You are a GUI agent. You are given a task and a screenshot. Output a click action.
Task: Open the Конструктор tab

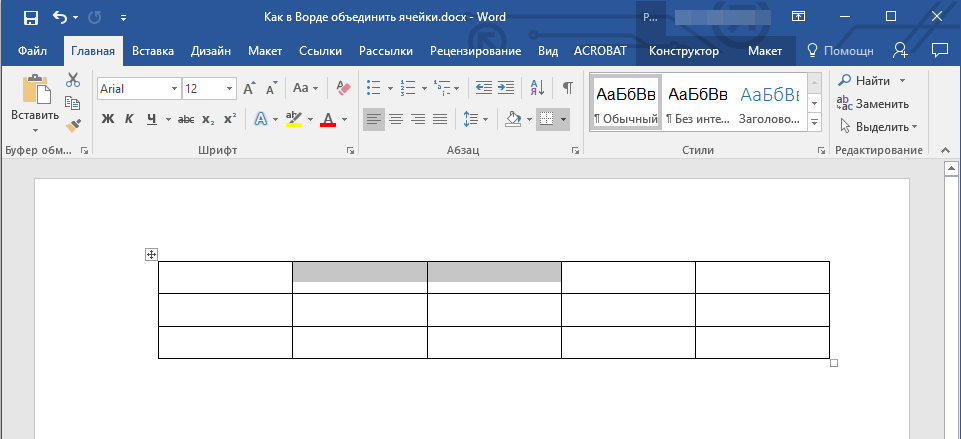(683, 51)
